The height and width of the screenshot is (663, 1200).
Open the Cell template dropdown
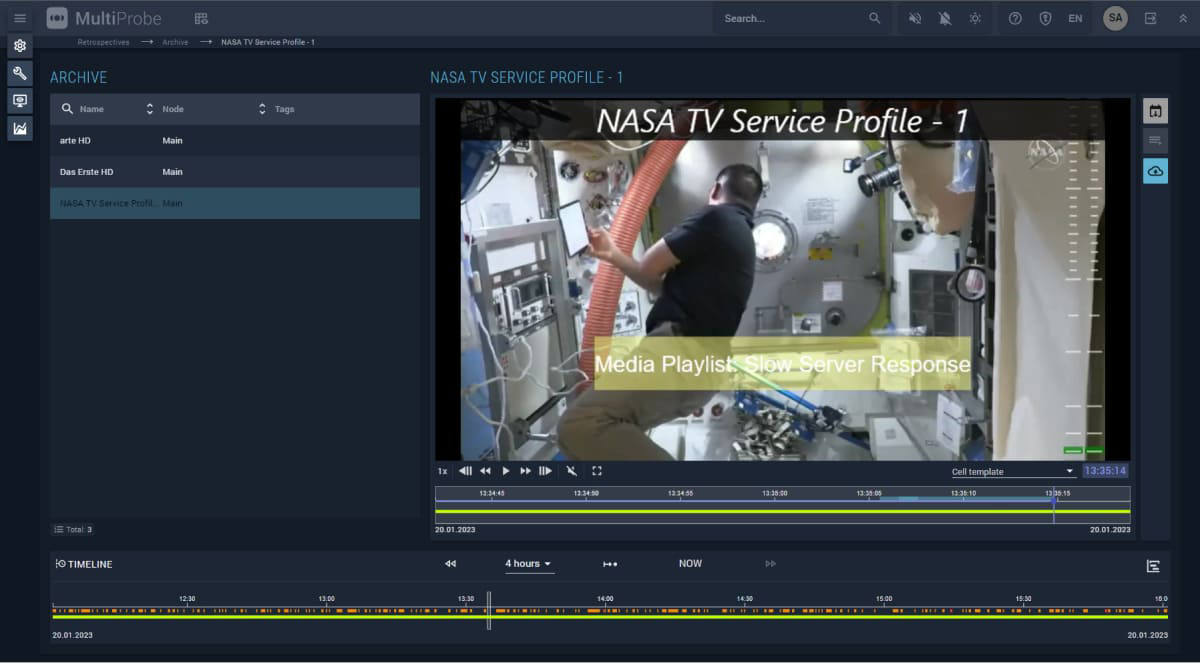pos(1012,471)
